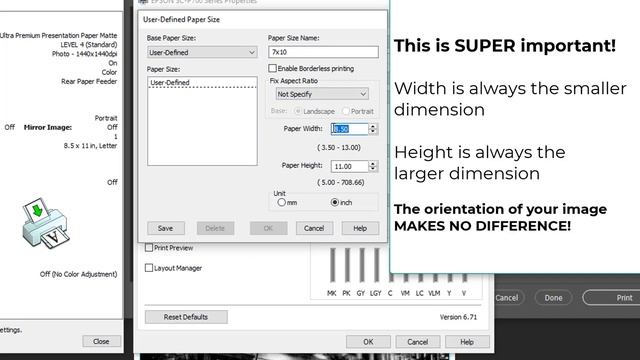This screenshot has width=640, height=360.
Task: Click width range text (3.50 - 13.00)
Action: (x=339, y=147)
